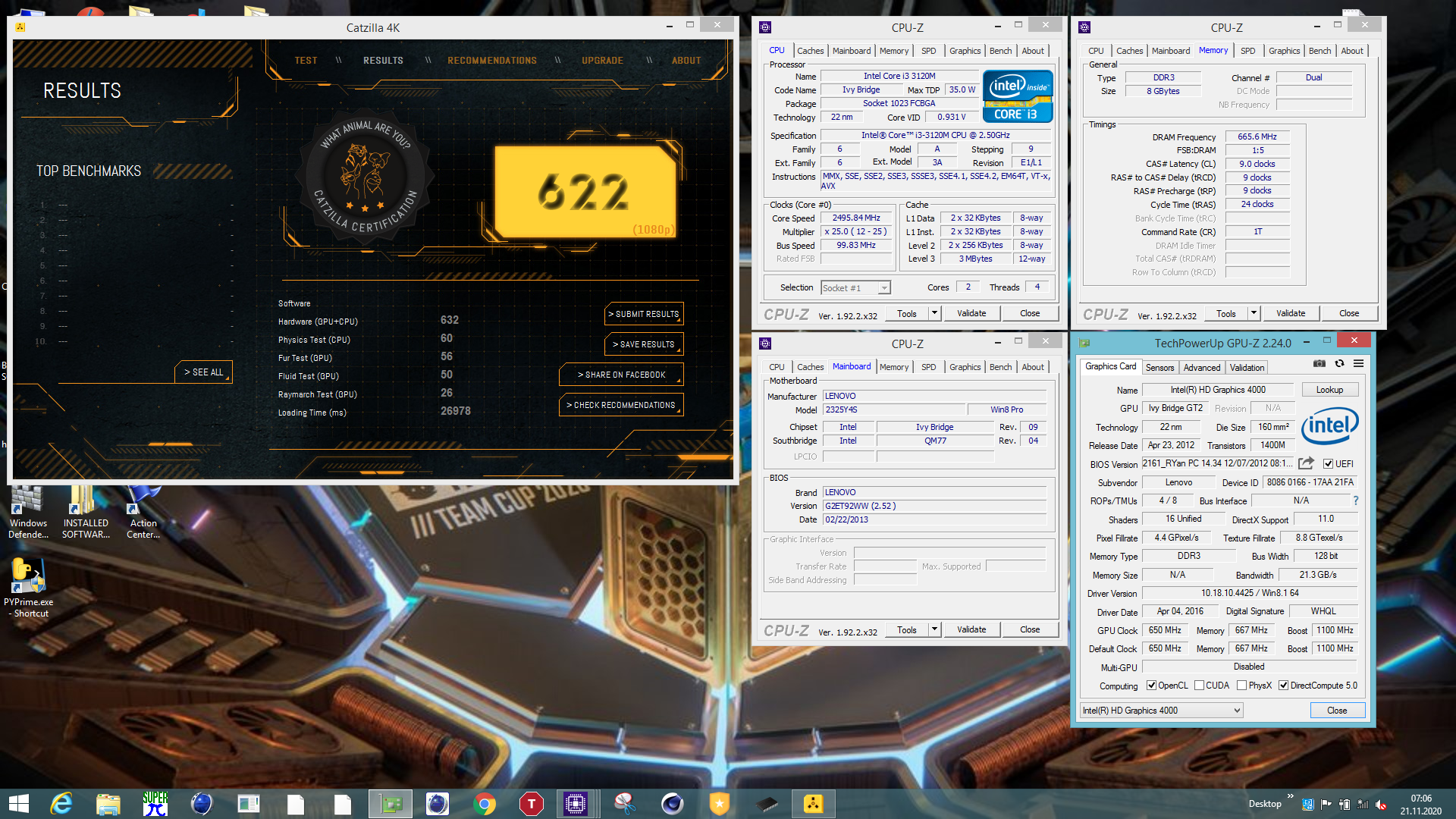Click SAVE RESULTS in Catzilla
Viewport: 1456px width, 819px height.
click(644, 344)
